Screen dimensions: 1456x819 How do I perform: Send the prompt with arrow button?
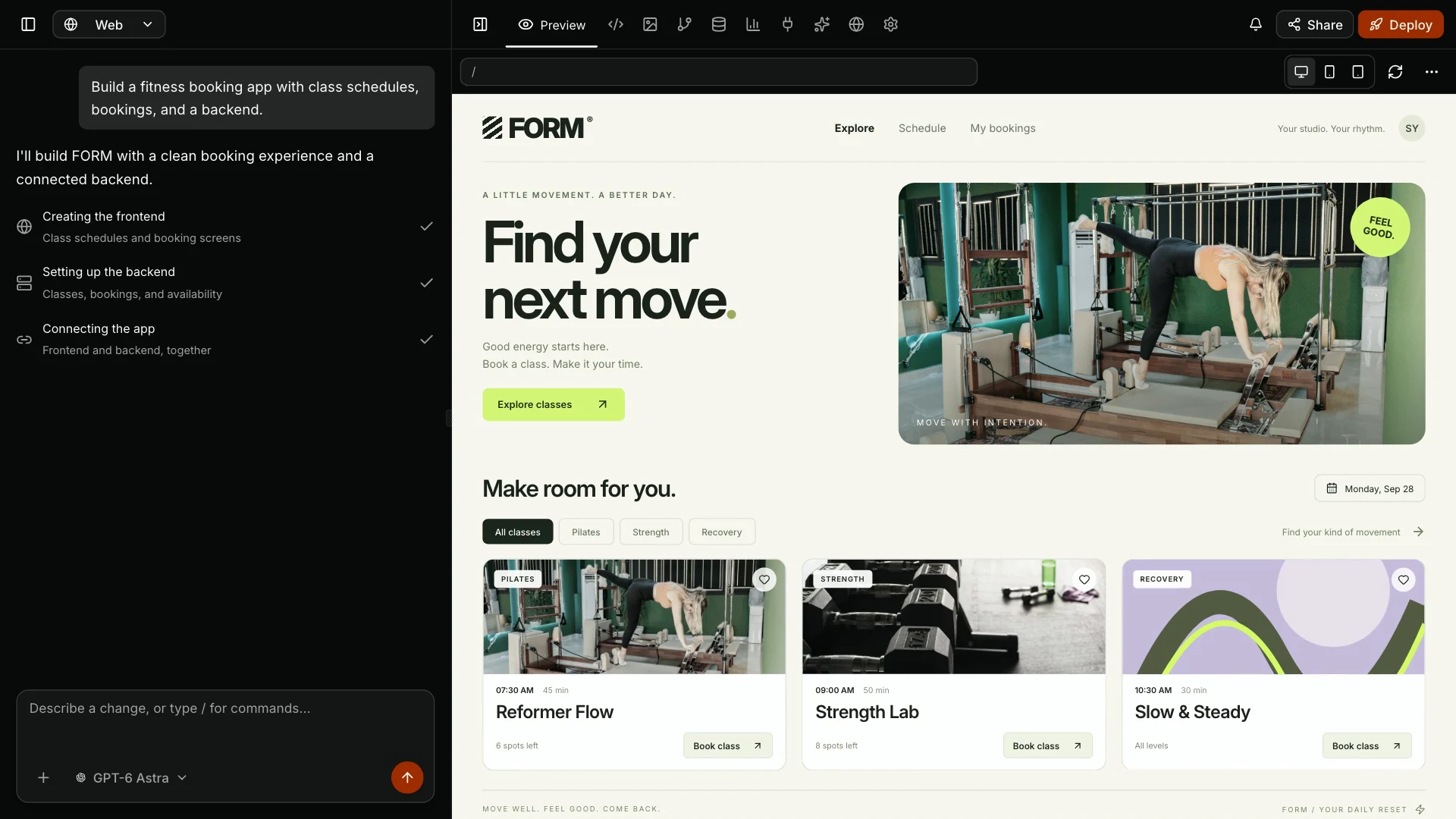coord(407,777)
